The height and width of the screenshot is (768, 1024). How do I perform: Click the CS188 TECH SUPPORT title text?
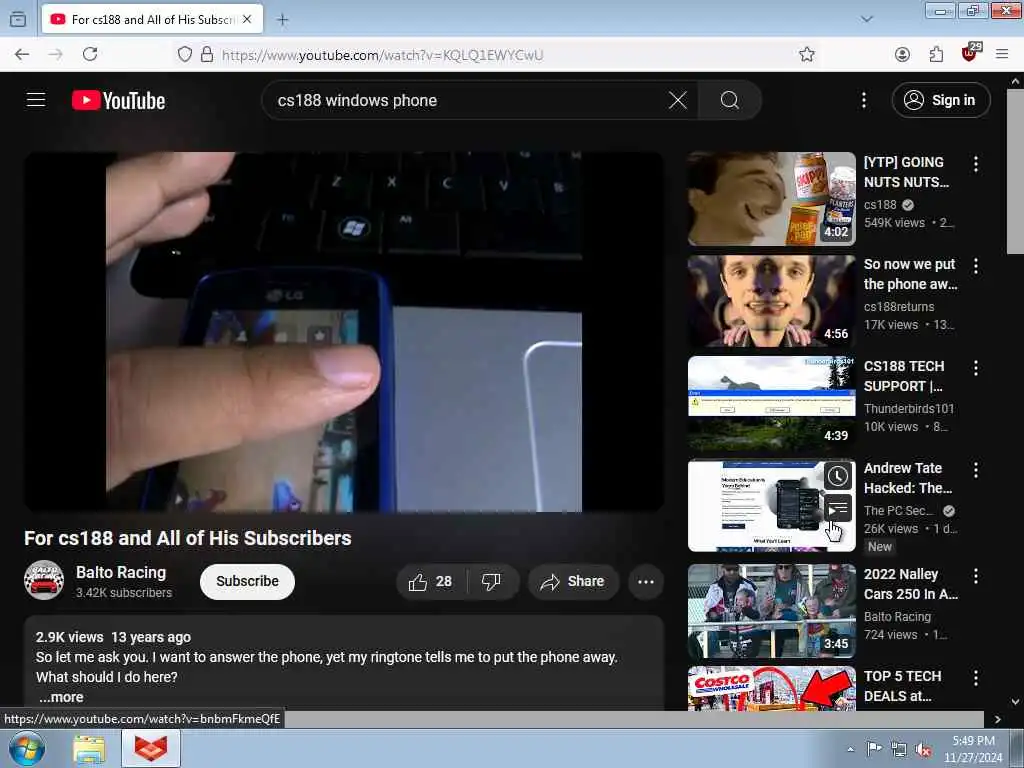[x=904, y=376]
